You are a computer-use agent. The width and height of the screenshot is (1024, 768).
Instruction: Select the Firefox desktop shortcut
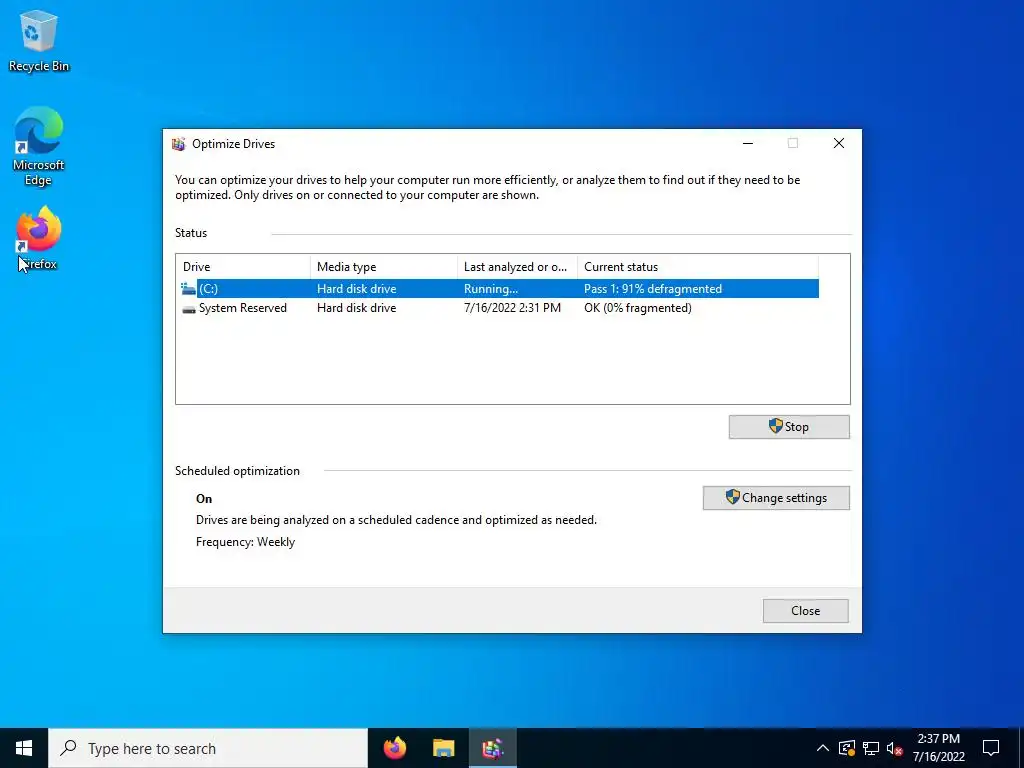tap(39, 238)
